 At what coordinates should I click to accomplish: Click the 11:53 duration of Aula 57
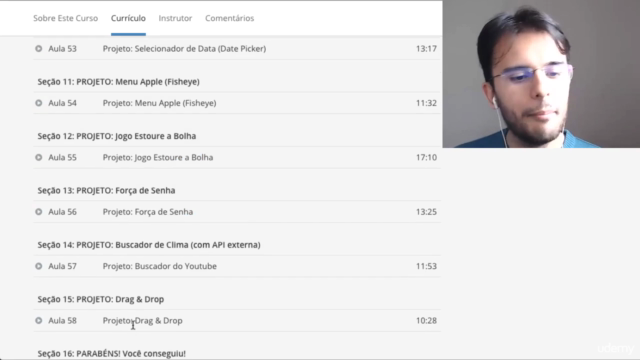(x=426, y=266)
